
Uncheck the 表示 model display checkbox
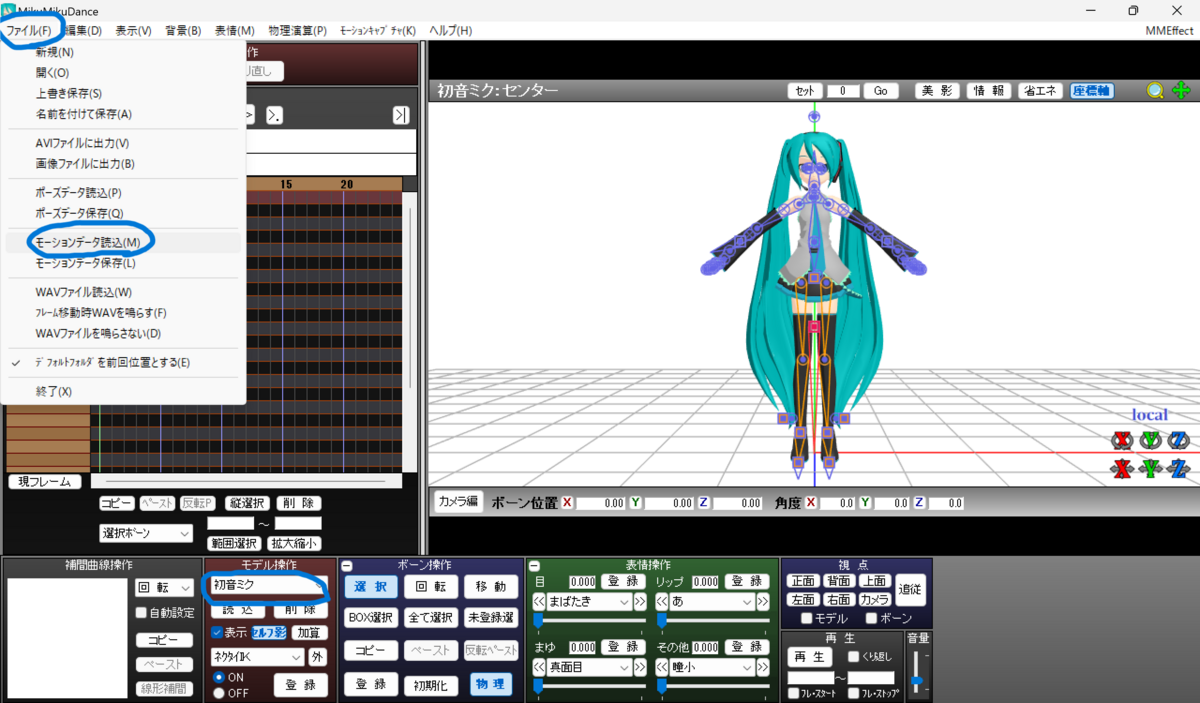point(217,632)
